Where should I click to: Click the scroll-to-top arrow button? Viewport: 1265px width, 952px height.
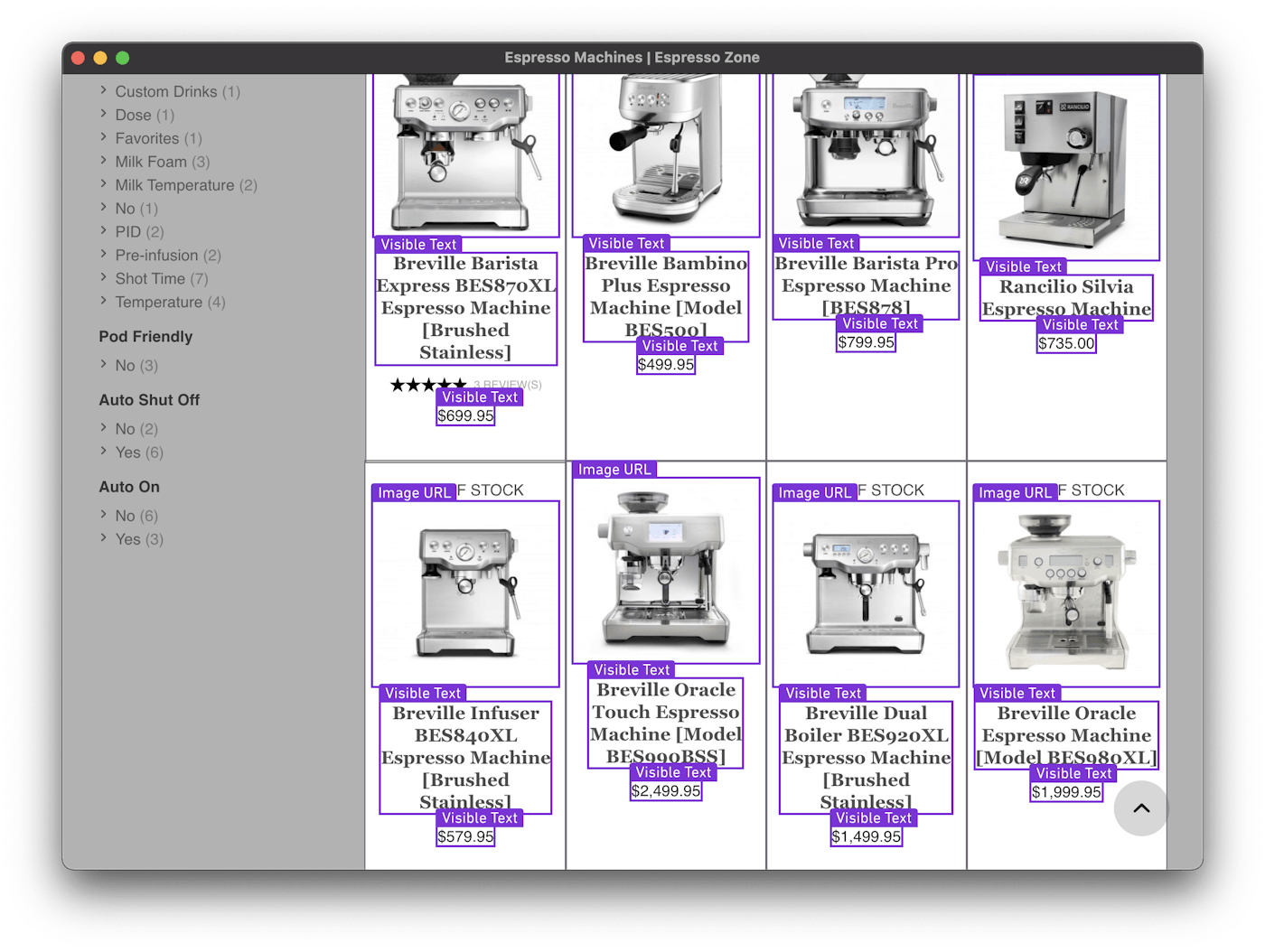1141,808
